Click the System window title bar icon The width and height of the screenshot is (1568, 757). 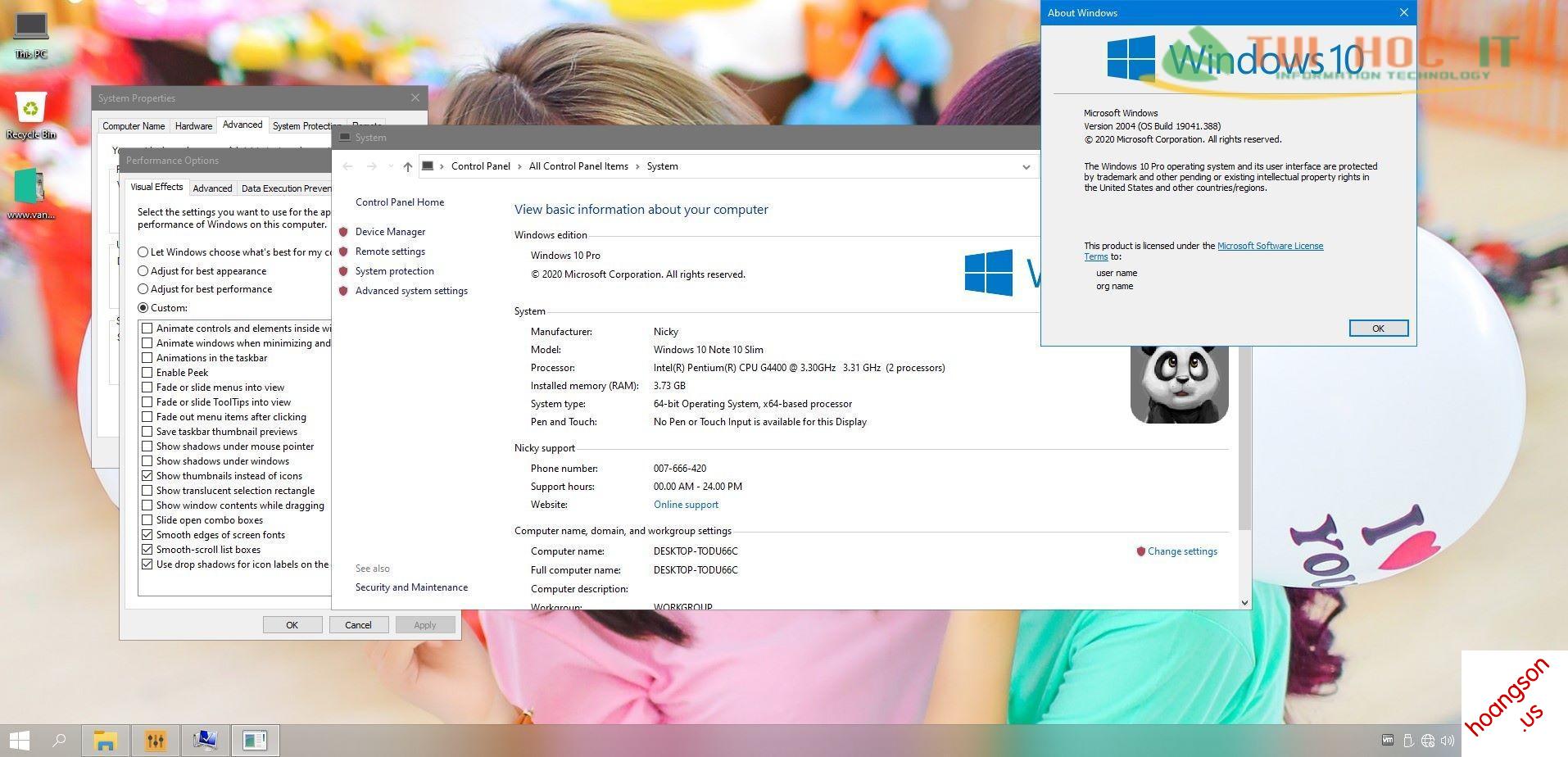click(x=345, y=137)
